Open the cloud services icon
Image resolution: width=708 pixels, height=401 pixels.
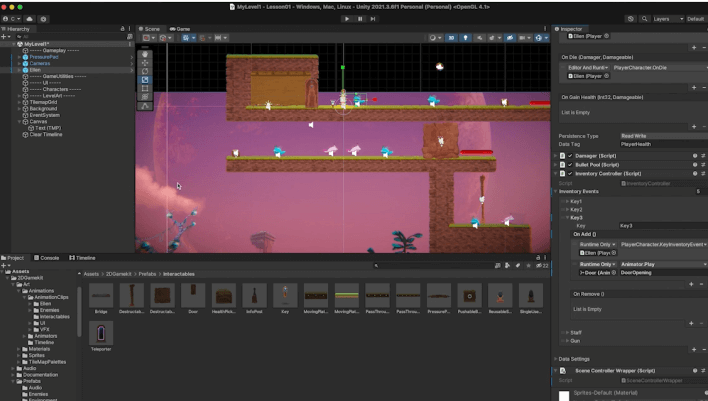29,19
